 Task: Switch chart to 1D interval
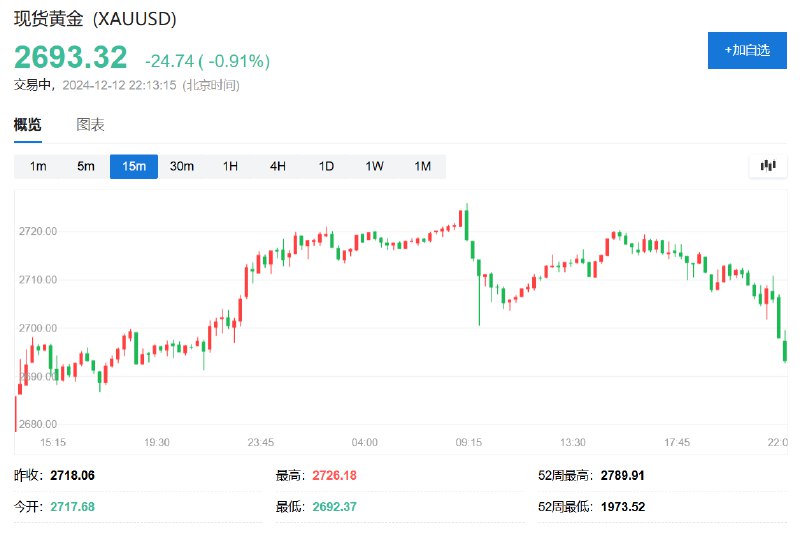[326, 166]
